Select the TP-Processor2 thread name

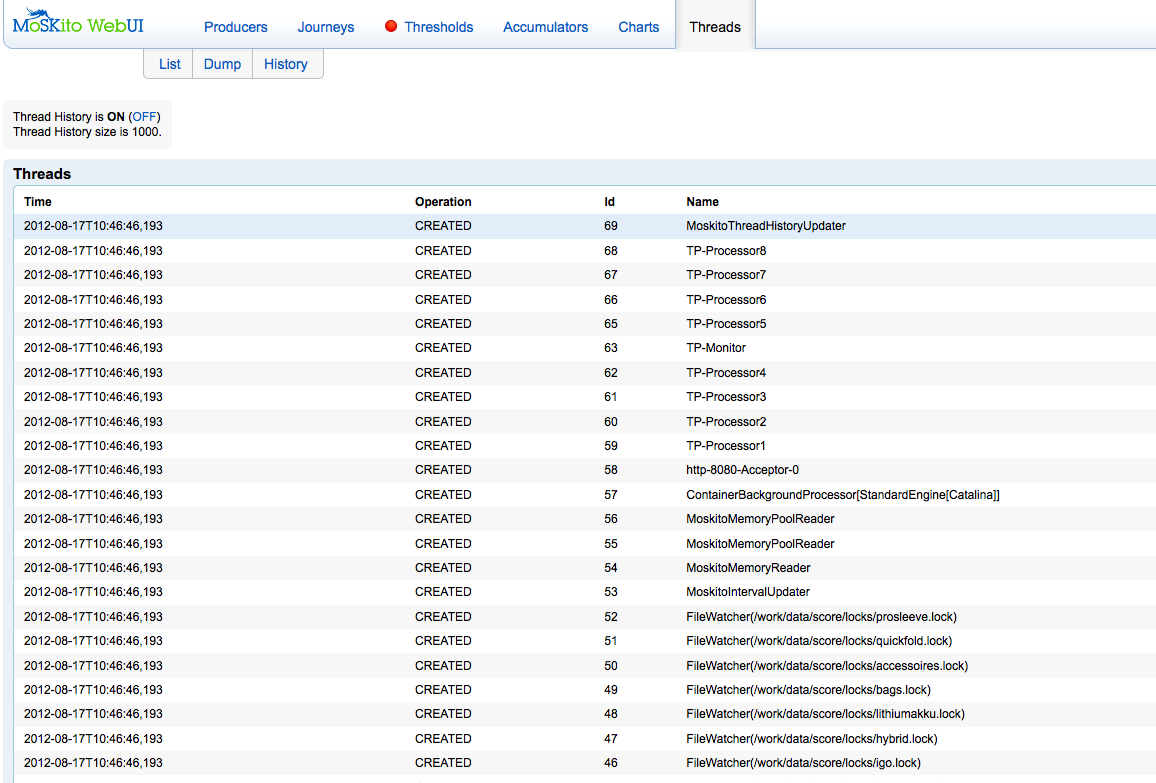pos(726,422)
